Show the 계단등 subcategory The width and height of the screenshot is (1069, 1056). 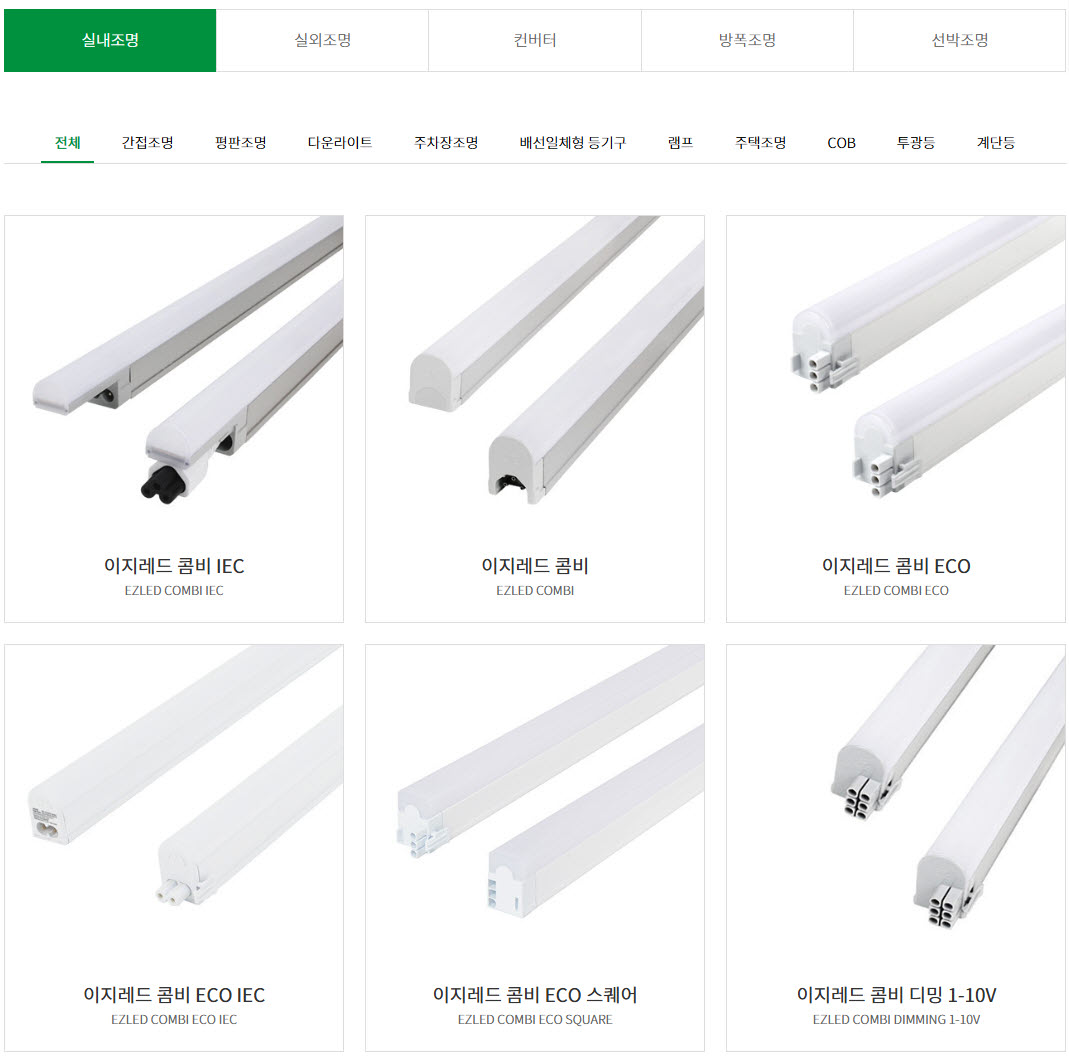996,142
